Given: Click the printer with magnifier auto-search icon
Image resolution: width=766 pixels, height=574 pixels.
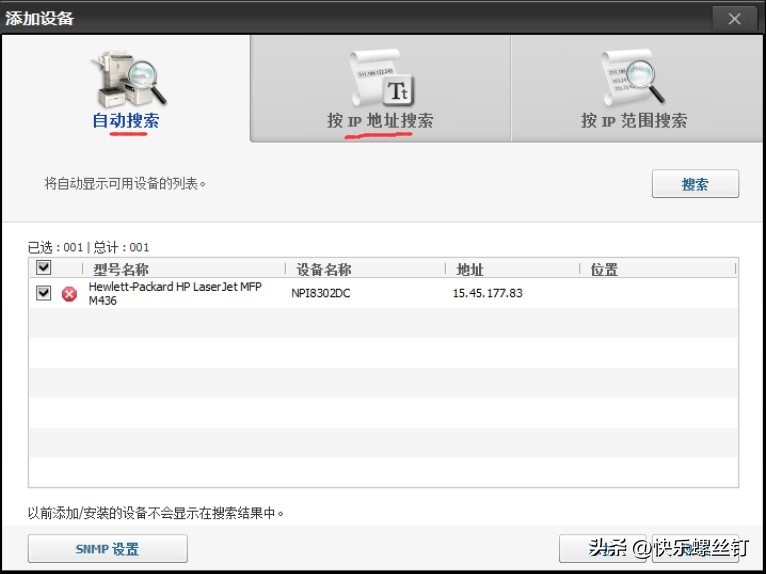Looking at the screenshot, I should (x=129, y=79).
